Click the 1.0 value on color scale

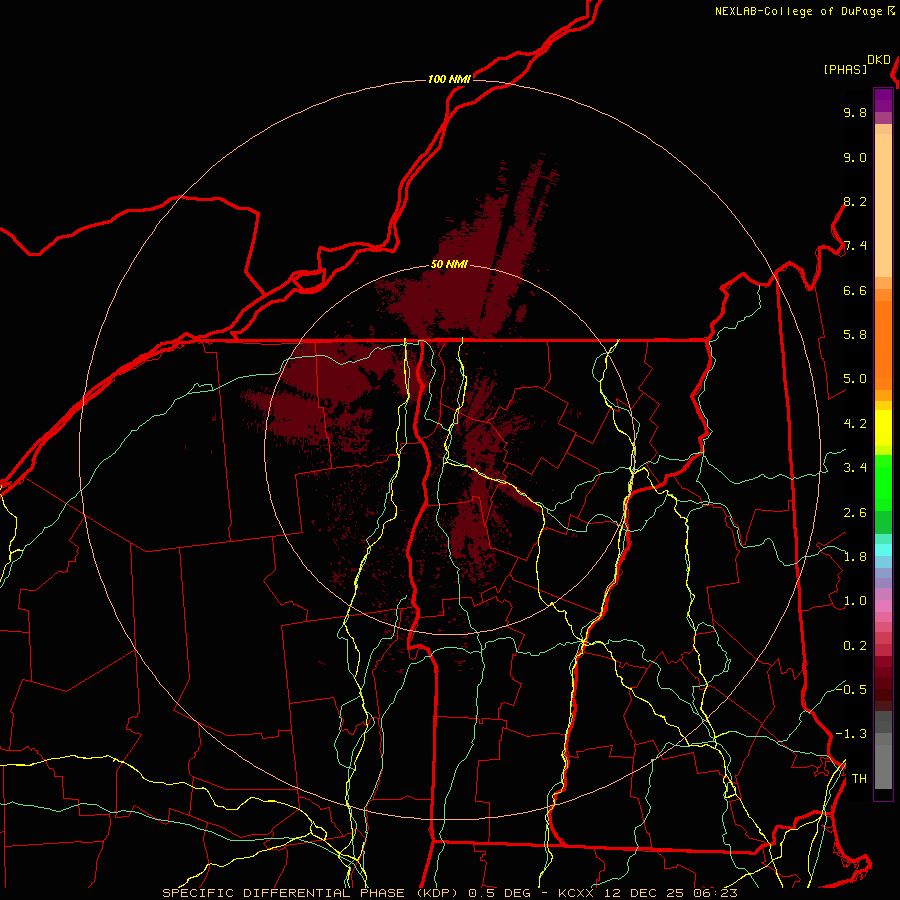(x=855, y=601)
